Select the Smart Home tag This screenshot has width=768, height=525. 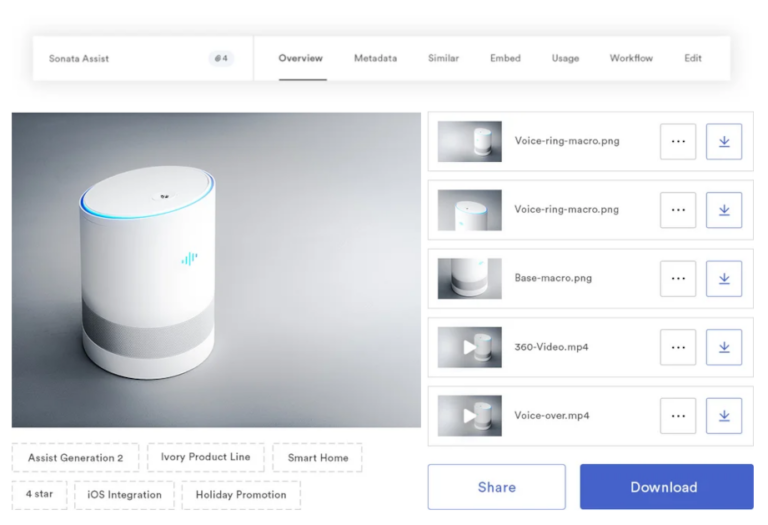pos(317,458)
